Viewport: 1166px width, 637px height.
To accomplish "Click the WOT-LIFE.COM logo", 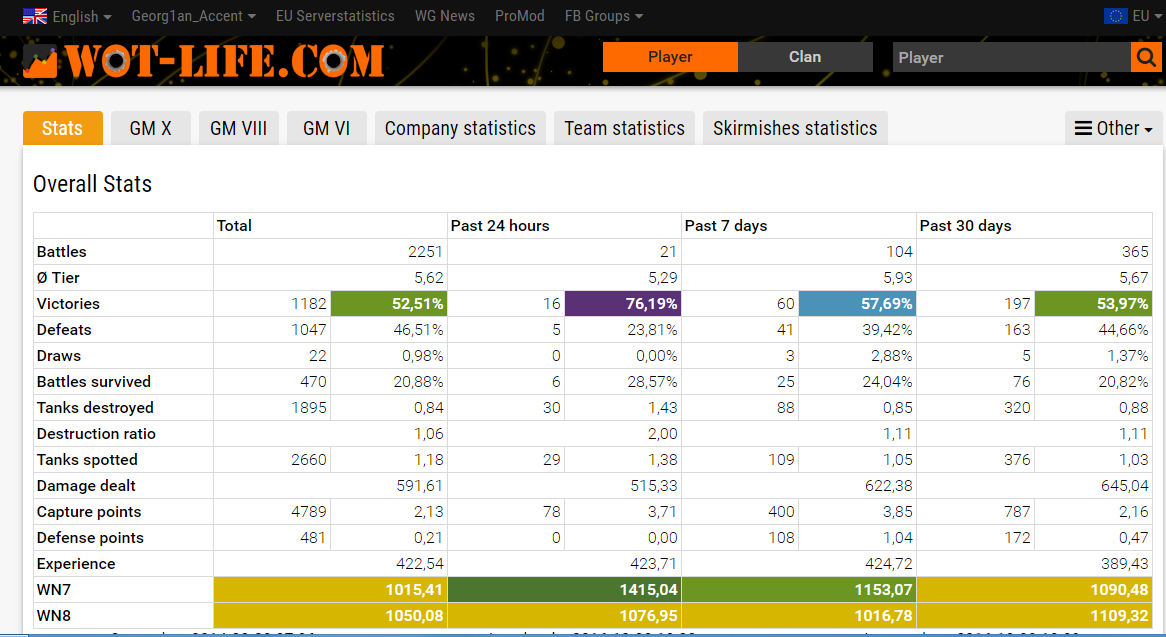I will (x=203, y=61).
